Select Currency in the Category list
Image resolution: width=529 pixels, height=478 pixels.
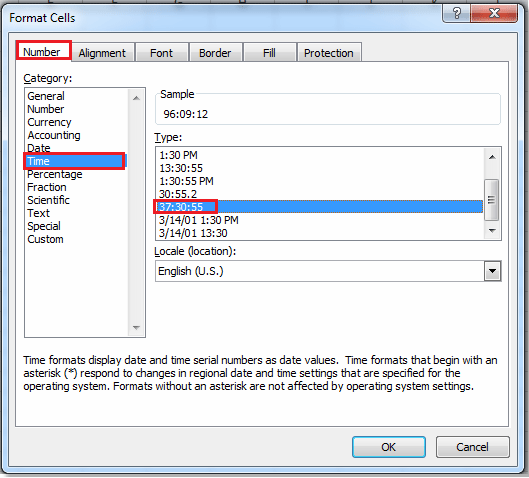point(49,122)
